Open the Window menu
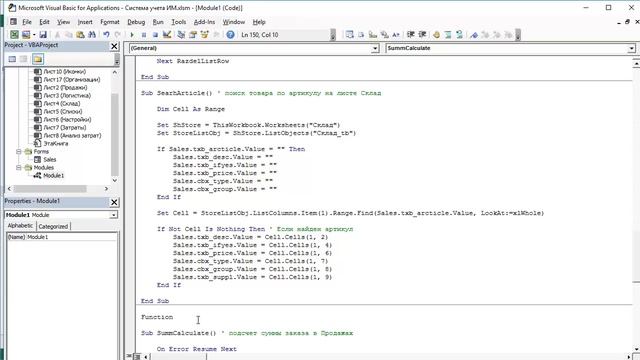This screenshot has width=640, height=360. [x=233, y=22]
